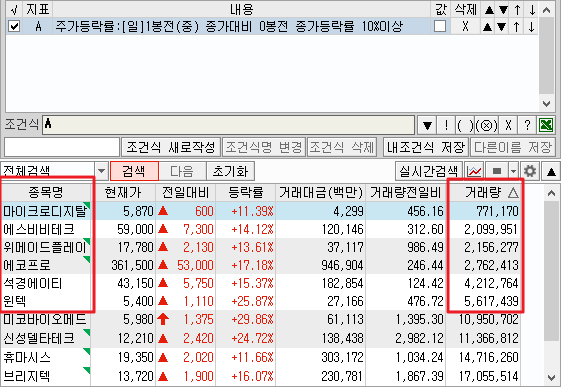Viewport: 561px width, 387px height.
Task: Sort by the 거래량전일비 column header
Action: [x=405, y=192]
